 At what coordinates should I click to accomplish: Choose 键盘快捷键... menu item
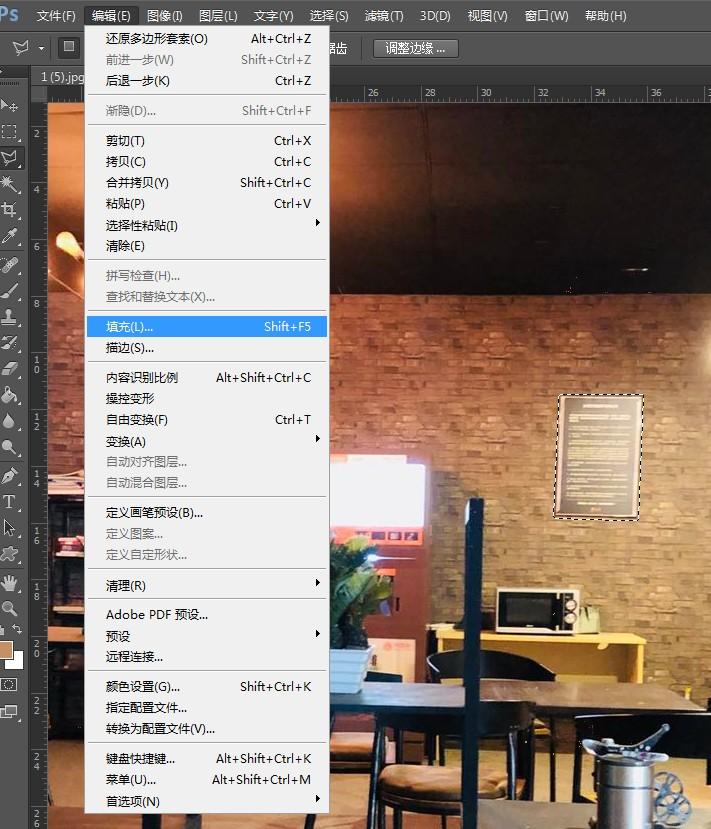tap(207, 758)
